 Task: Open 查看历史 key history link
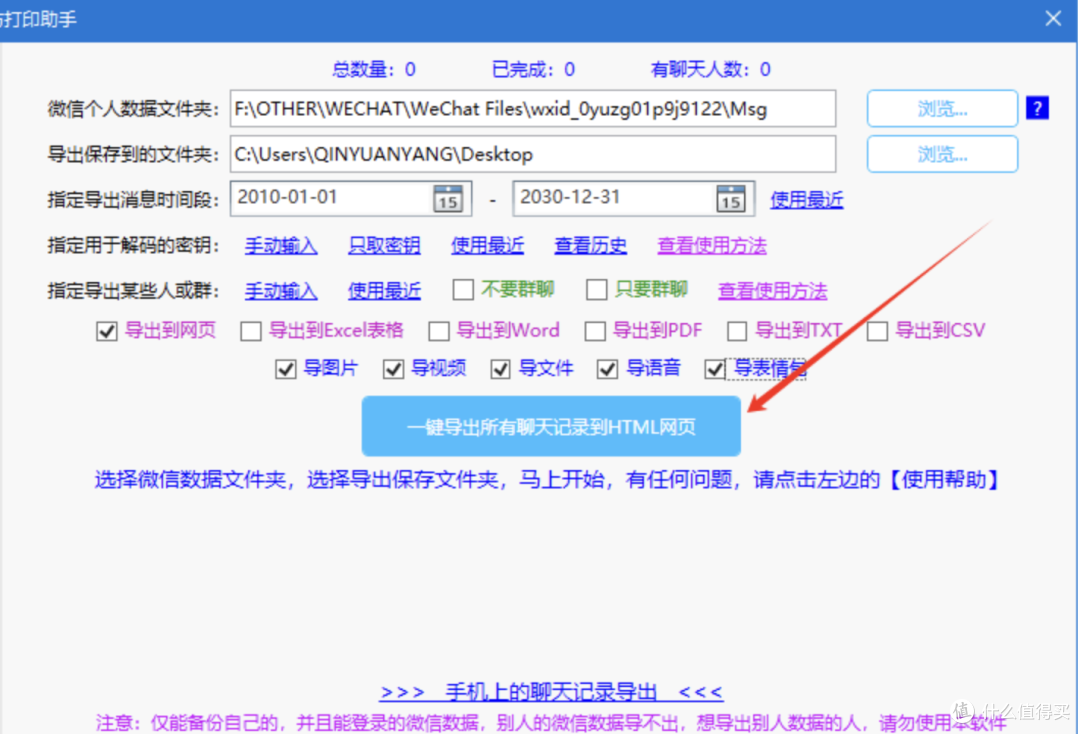point(591,245)
